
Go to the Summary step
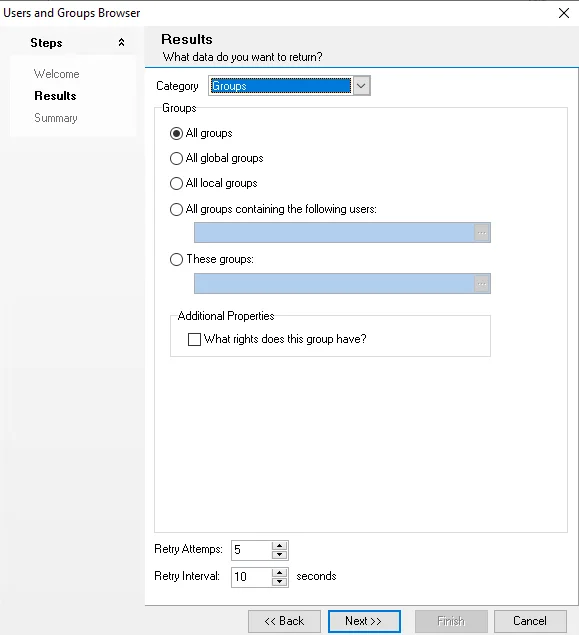click(56, 118)
